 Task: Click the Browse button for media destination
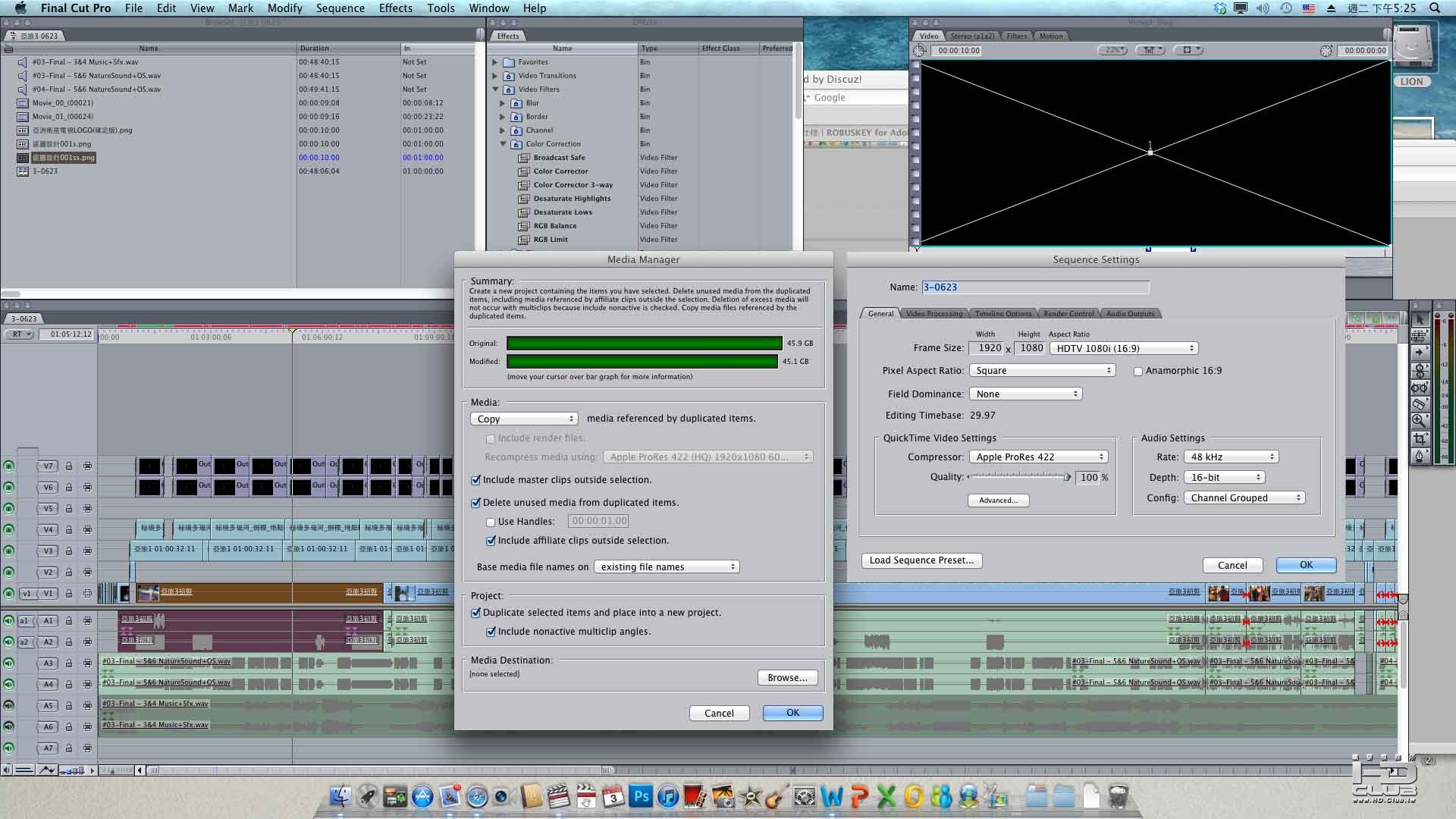787,678
